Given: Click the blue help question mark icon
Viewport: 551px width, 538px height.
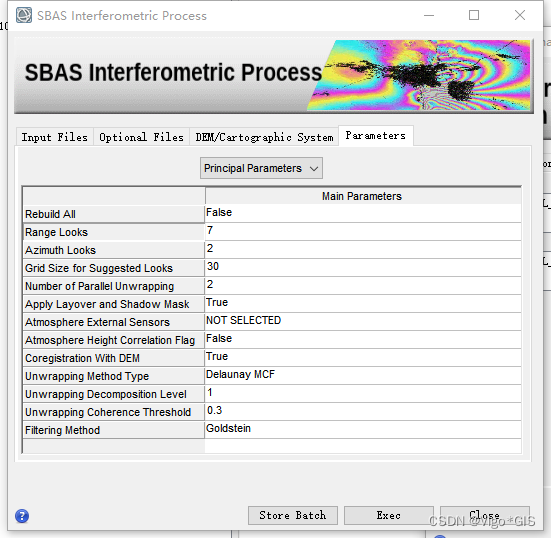Looking at the screenshot, I should coord(22,516).
